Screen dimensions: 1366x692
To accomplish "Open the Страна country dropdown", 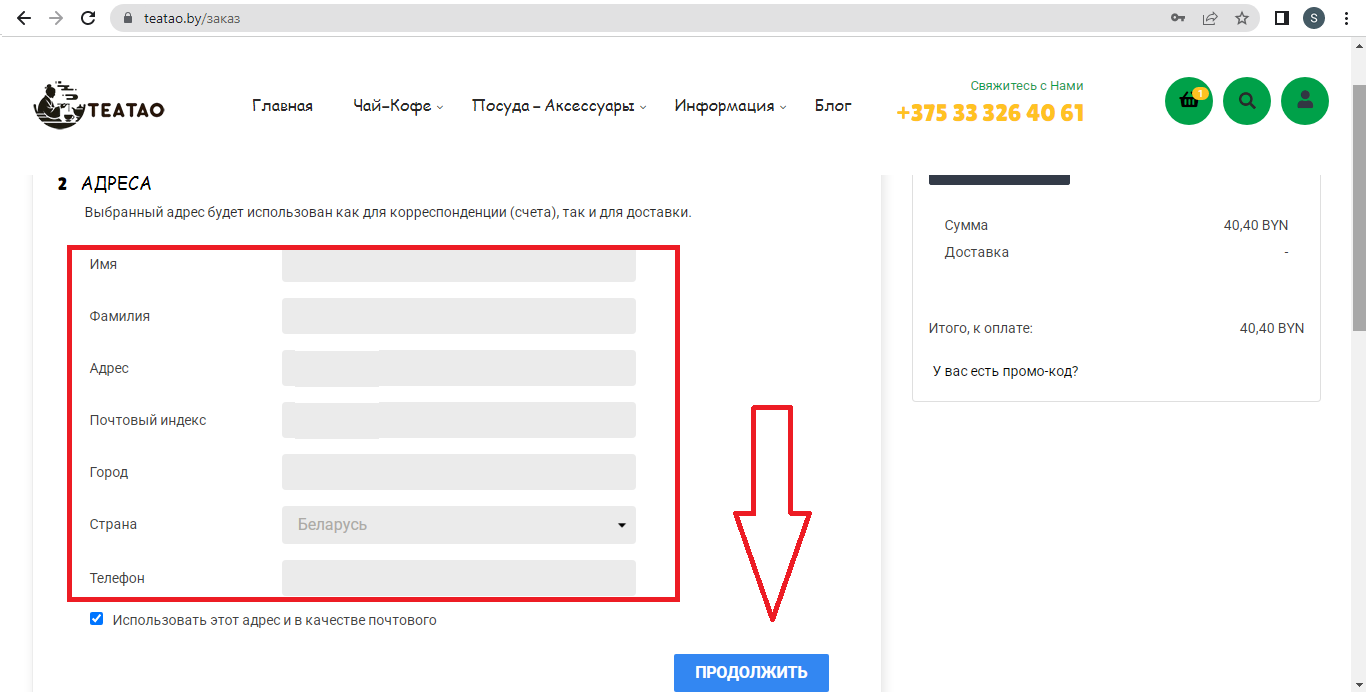I will 458,525.
